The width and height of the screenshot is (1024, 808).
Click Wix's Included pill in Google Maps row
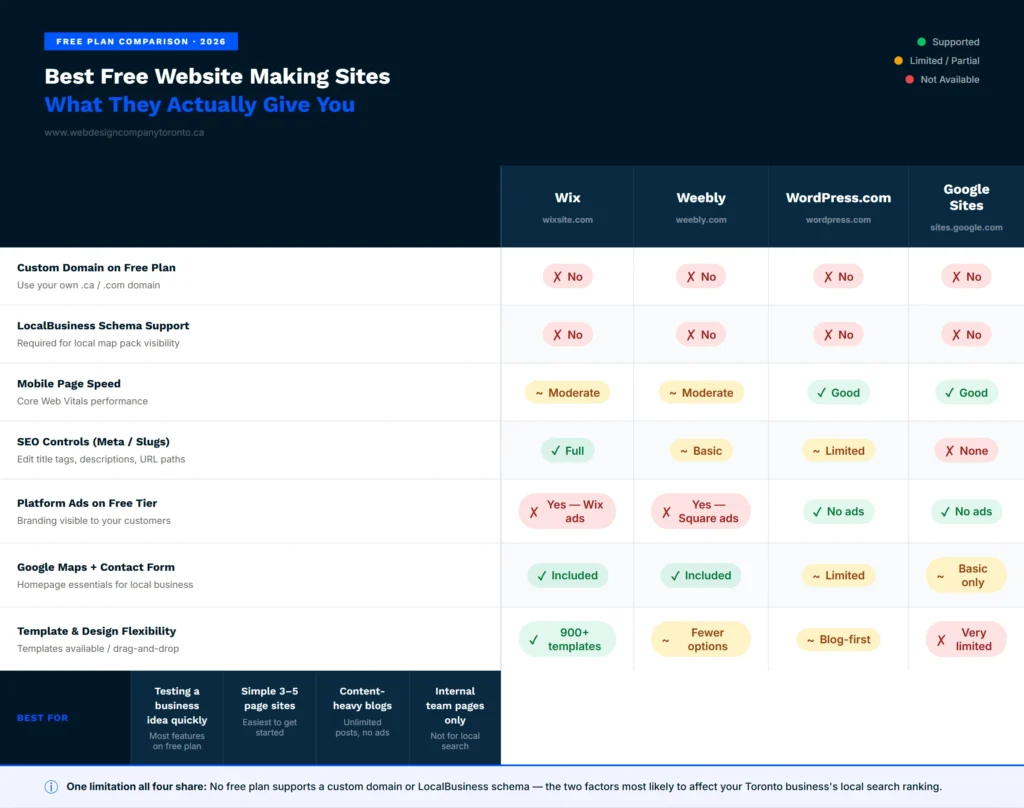click(x=568, y=575)
